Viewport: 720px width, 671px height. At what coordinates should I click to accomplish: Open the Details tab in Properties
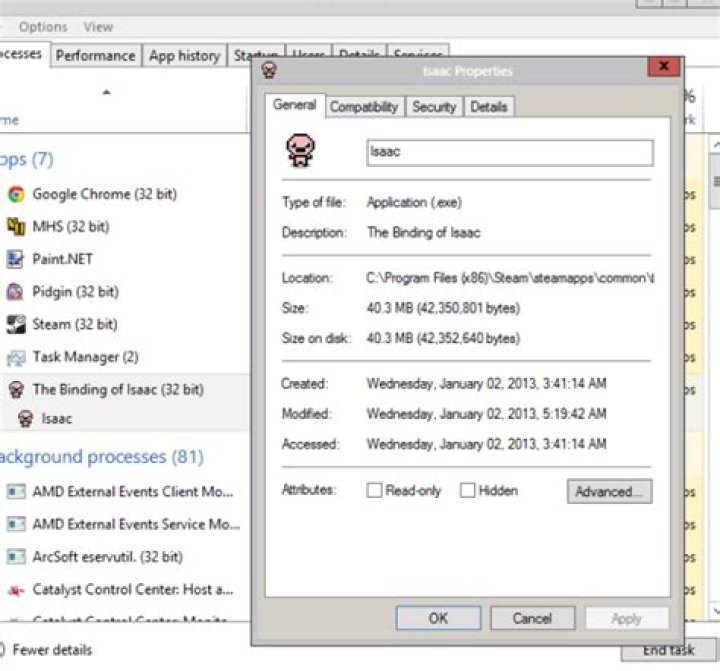point(489,107)
